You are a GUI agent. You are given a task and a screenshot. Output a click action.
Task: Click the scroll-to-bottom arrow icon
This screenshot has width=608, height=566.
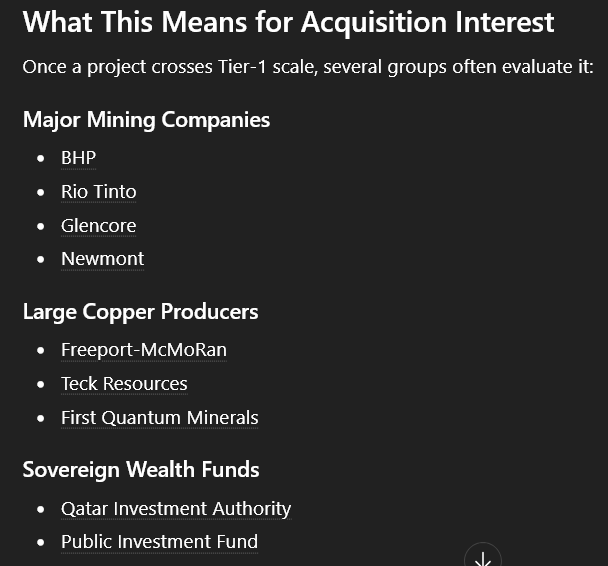click(x=483, y=557)
